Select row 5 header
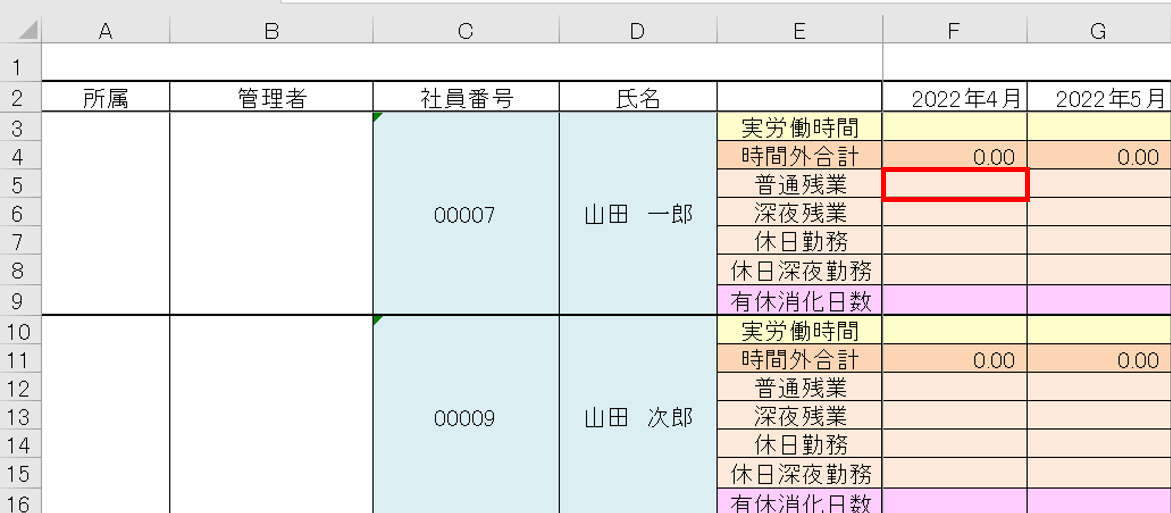The image size is (1171, 513). 20,184
